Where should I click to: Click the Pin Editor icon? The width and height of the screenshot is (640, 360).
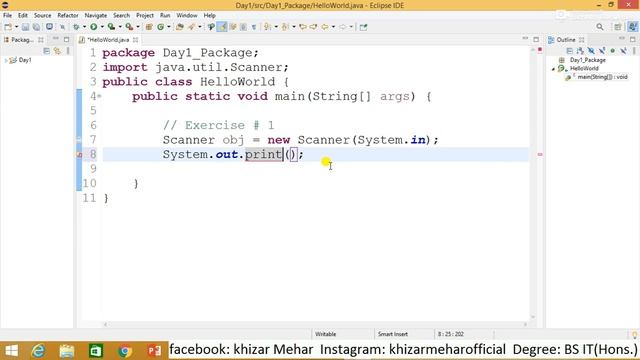point(363,27)
